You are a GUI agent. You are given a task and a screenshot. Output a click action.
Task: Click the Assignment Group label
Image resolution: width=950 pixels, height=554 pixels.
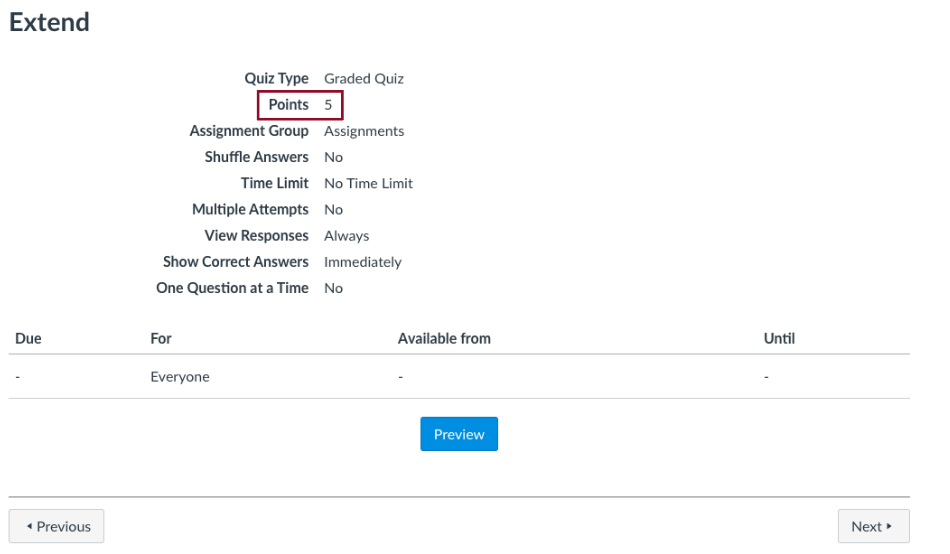[x=249, y=131]
